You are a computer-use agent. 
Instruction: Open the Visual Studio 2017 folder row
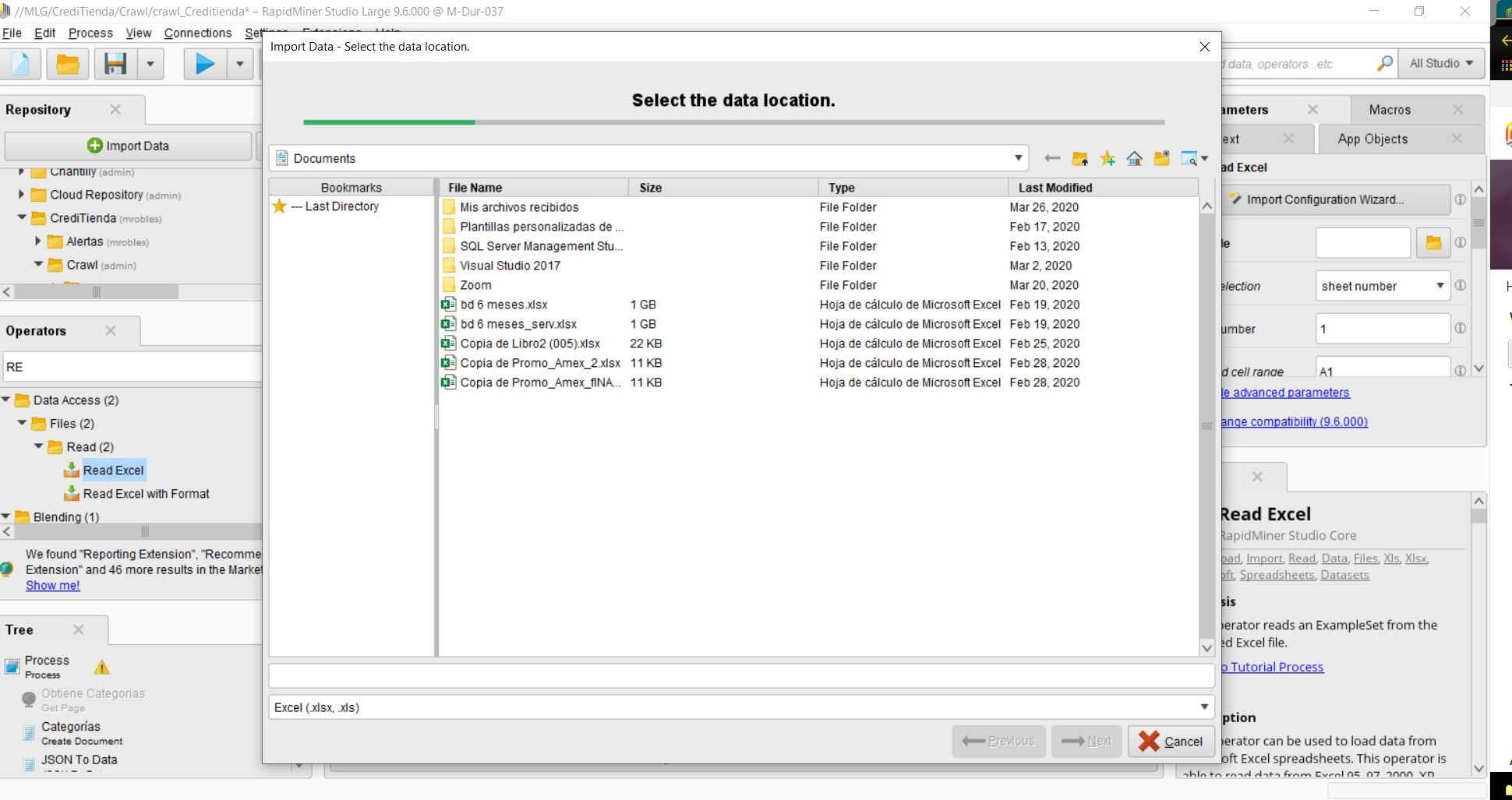pos(818,266)
